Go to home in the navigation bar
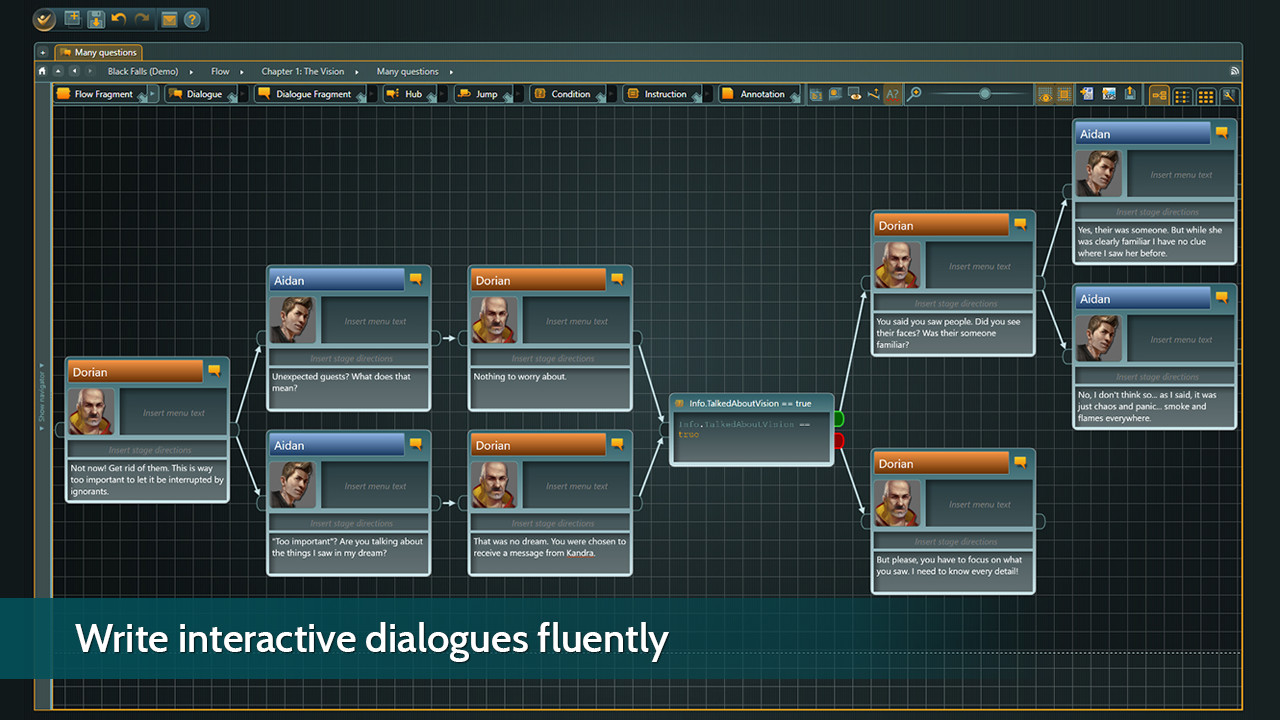The image size is (1280, 720). (42, 71)
